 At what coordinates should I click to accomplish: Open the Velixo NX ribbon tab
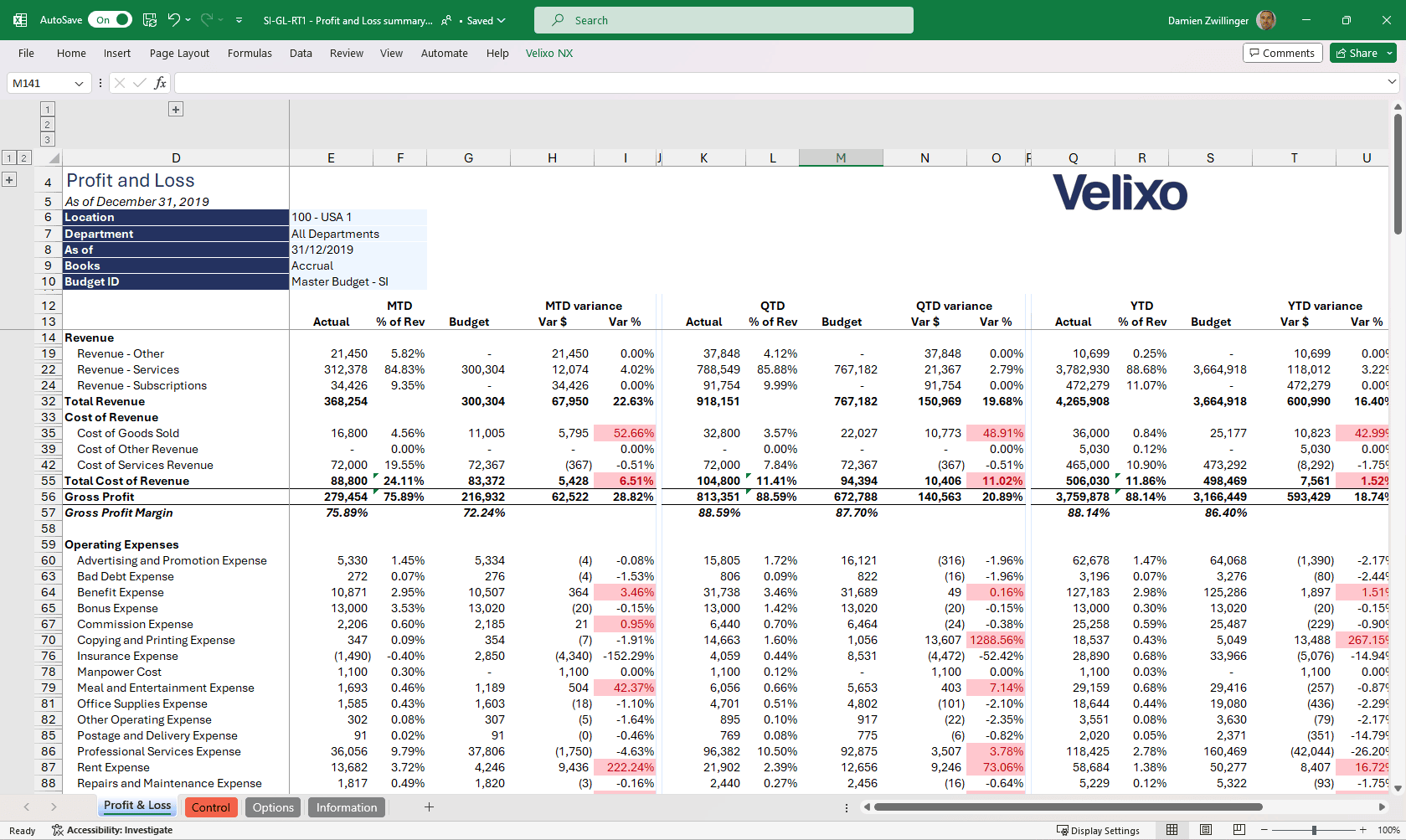point(549,53)
